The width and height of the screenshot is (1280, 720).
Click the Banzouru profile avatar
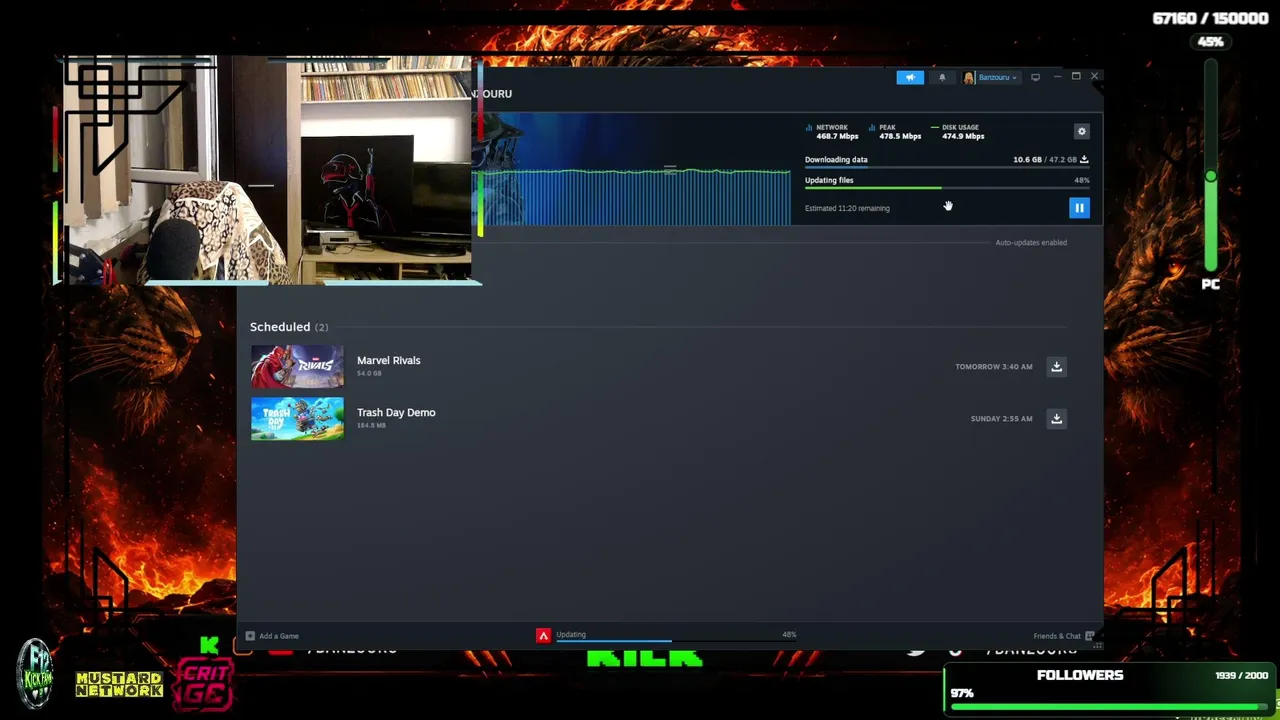click(x=969, y=78)
